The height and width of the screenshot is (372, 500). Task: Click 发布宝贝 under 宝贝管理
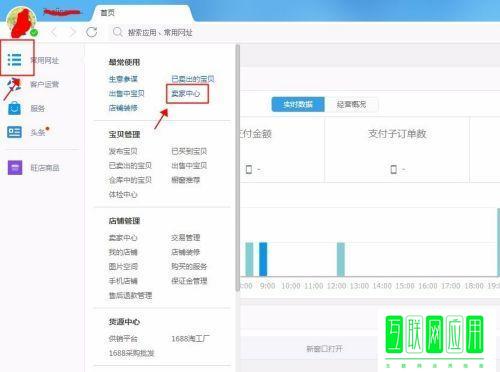(123, 151)
